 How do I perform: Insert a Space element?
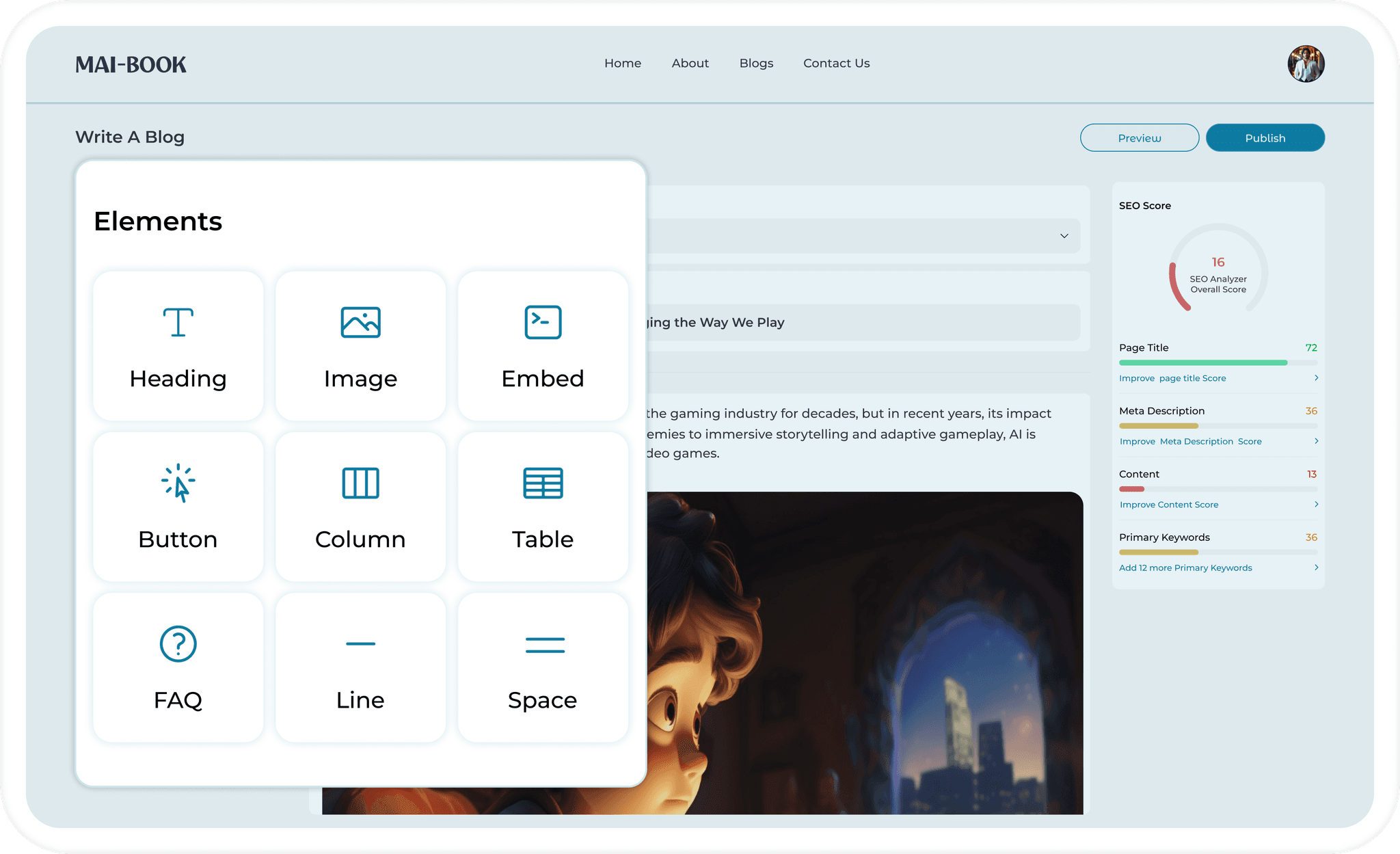point(543,667)
